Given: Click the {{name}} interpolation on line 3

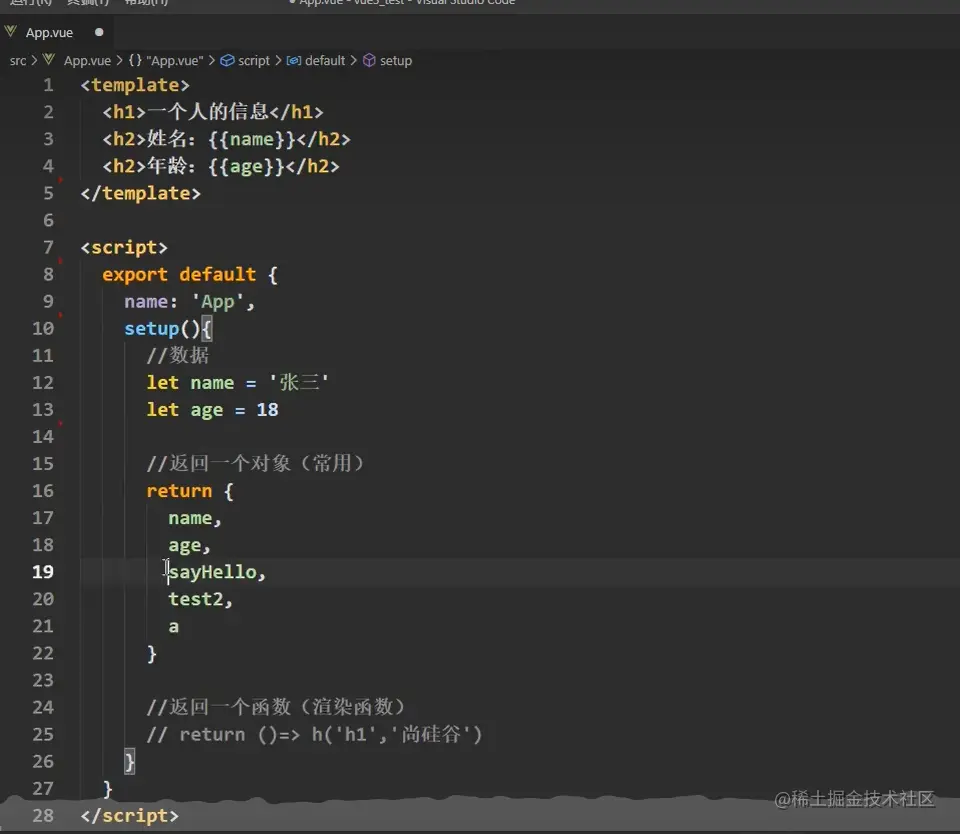Looking at the screenshot, I should coord(252,140).
